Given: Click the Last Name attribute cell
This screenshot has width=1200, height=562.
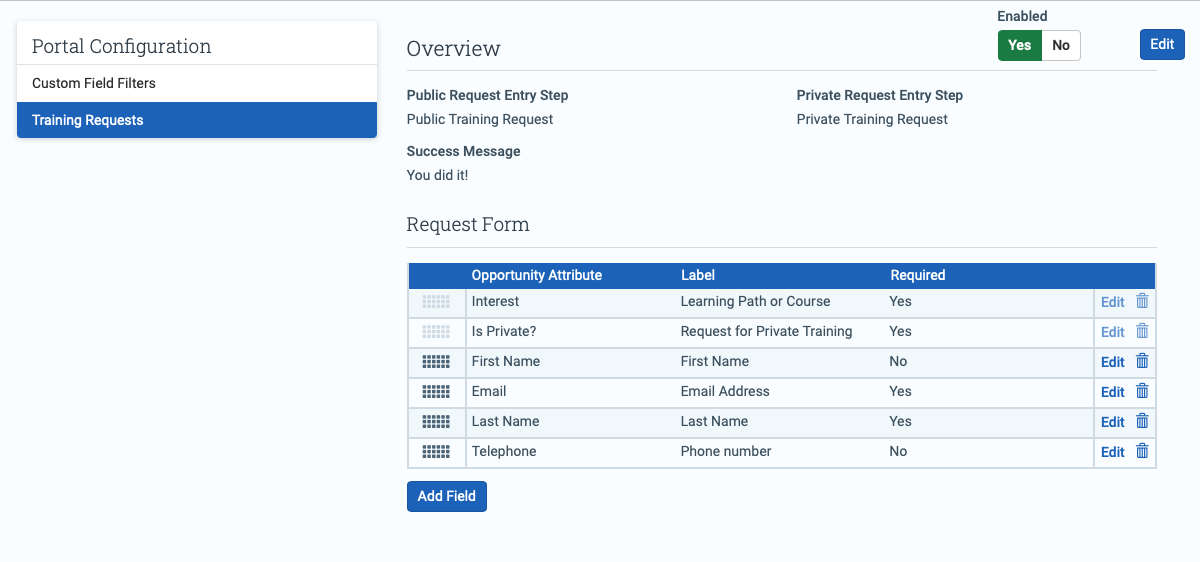Looking at the screenshot, I should 506,421.
